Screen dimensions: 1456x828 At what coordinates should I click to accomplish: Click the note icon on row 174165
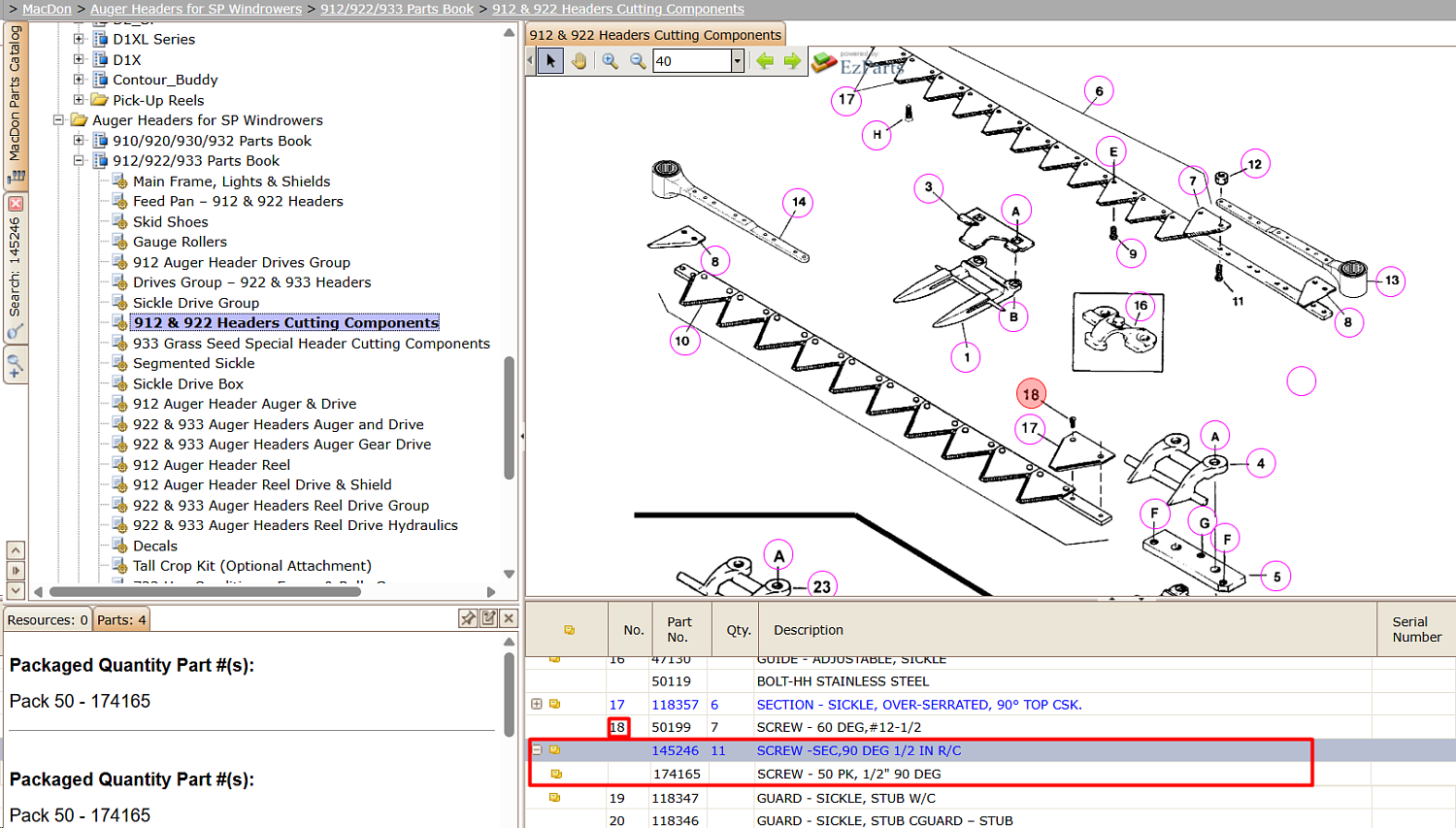pos(556,774)
